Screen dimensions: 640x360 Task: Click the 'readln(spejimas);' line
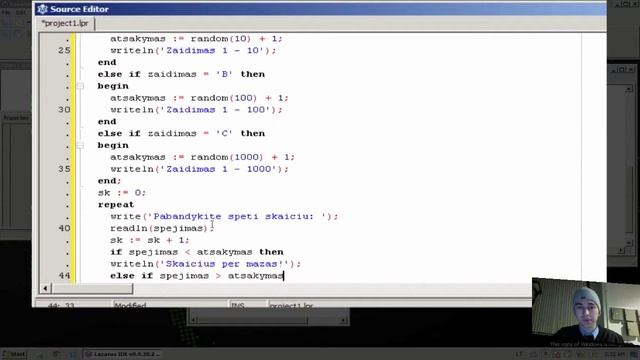(x=162, y=228)
